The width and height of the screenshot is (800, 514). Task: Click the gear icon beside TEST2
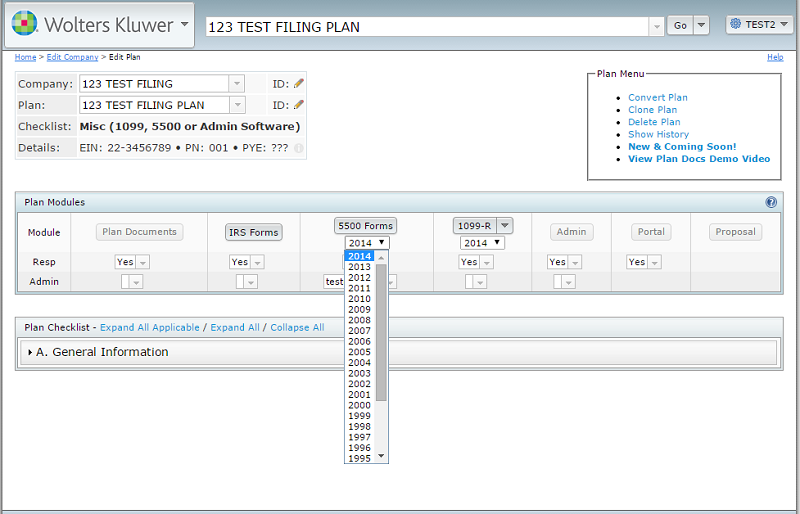pyautogui.click(x=735, y=24)
